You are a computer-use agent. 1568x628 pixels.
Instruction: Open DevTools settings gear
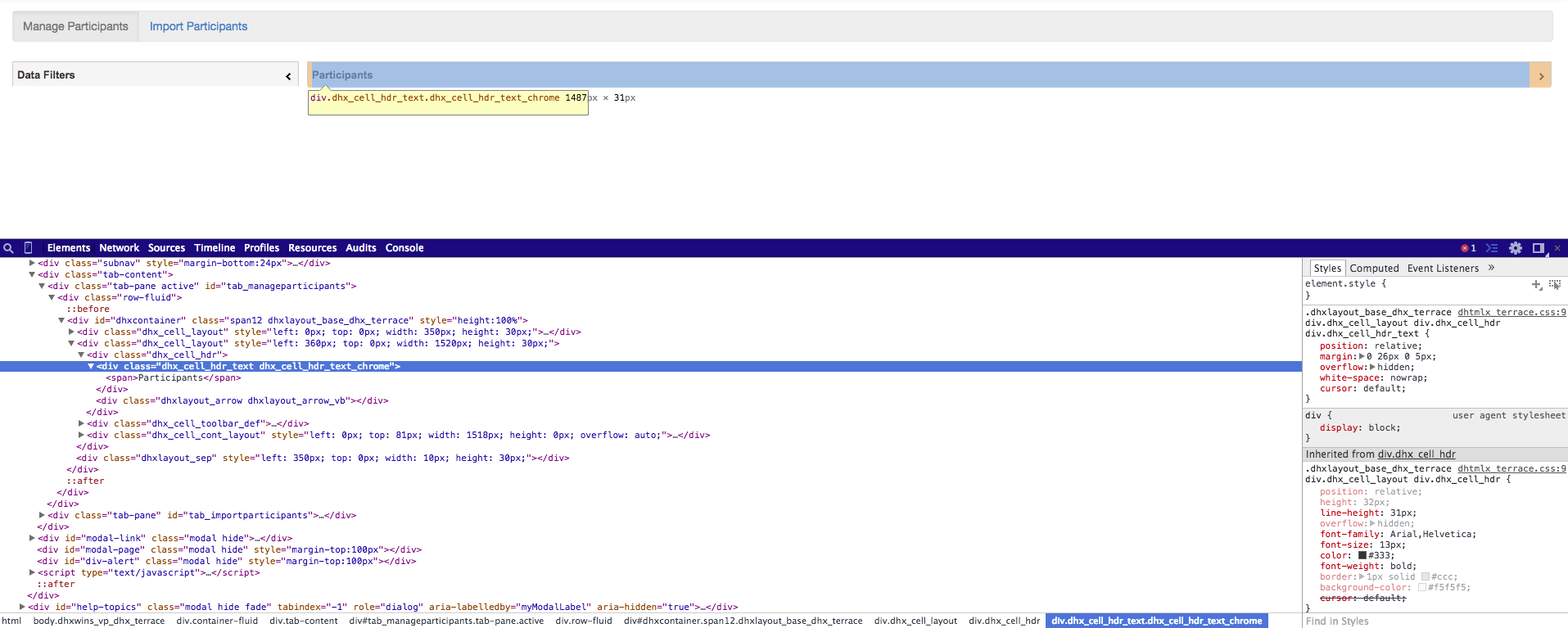click(x=1516, y=248)
